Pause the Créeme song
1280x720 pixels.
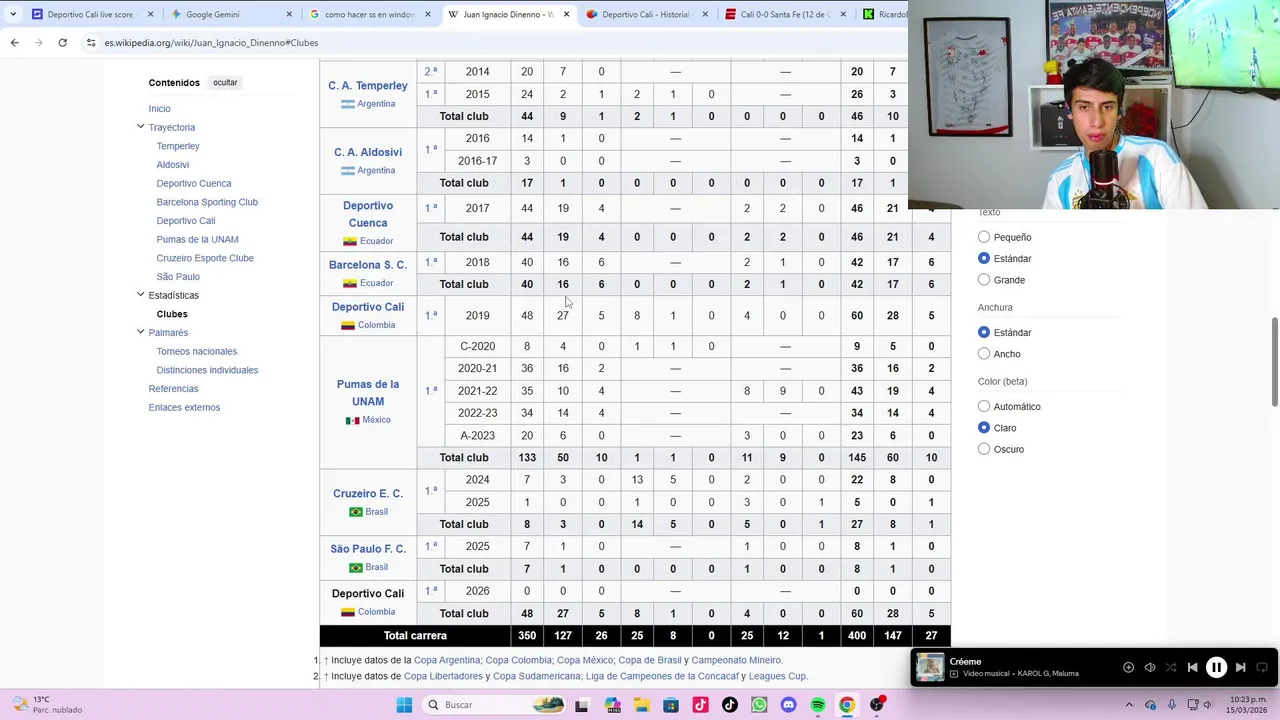pyautogui.click(x=1216, y=667)
